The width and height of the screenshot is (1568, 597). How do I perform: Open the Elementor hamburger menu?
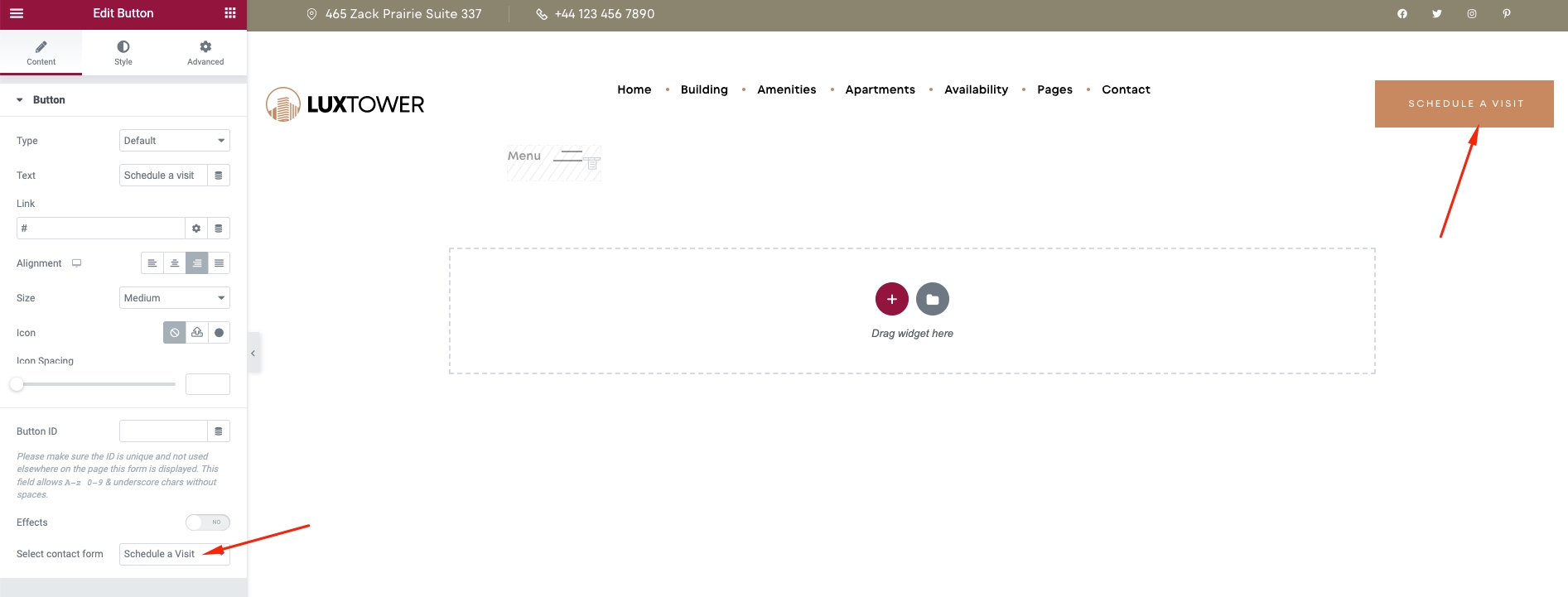click(17, 13)
